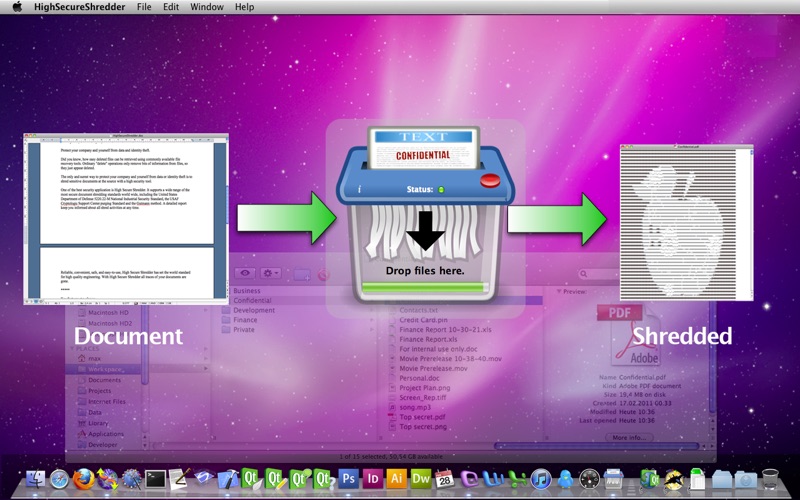The image size is (800, 500).
Task: Open Applications in the Finder sidebar
Action: point(106,434)
